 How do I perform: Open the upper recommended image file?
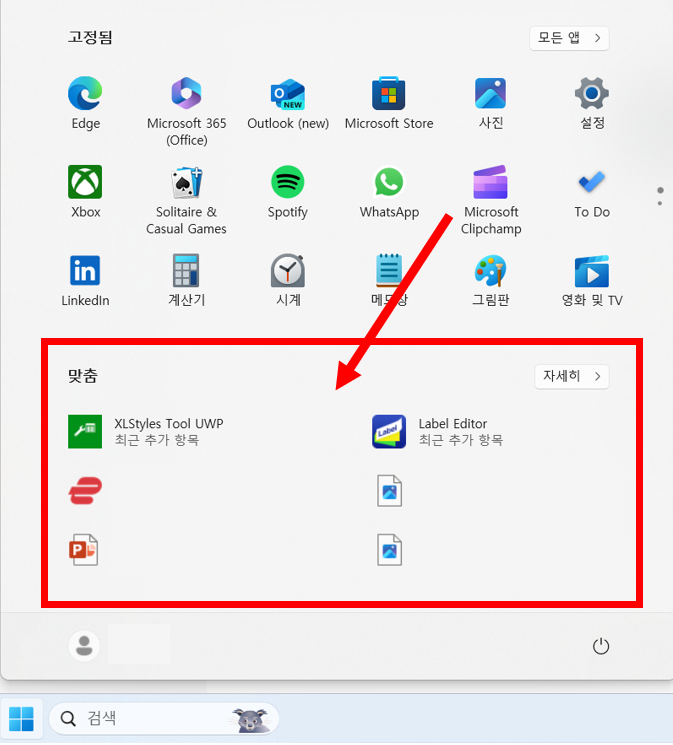click(x=389, y=491)
